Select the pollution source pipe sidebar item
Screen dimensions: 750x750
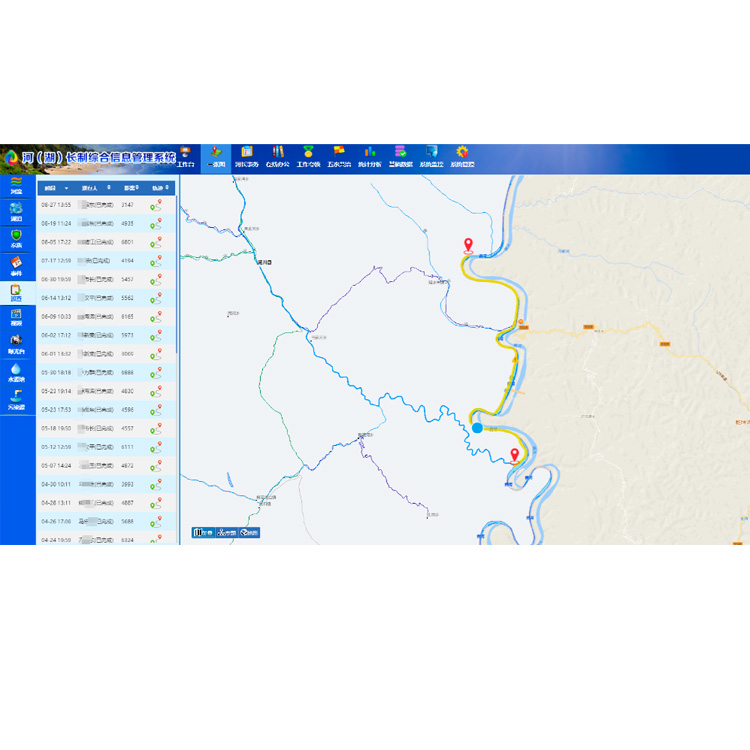coord(17,400)
